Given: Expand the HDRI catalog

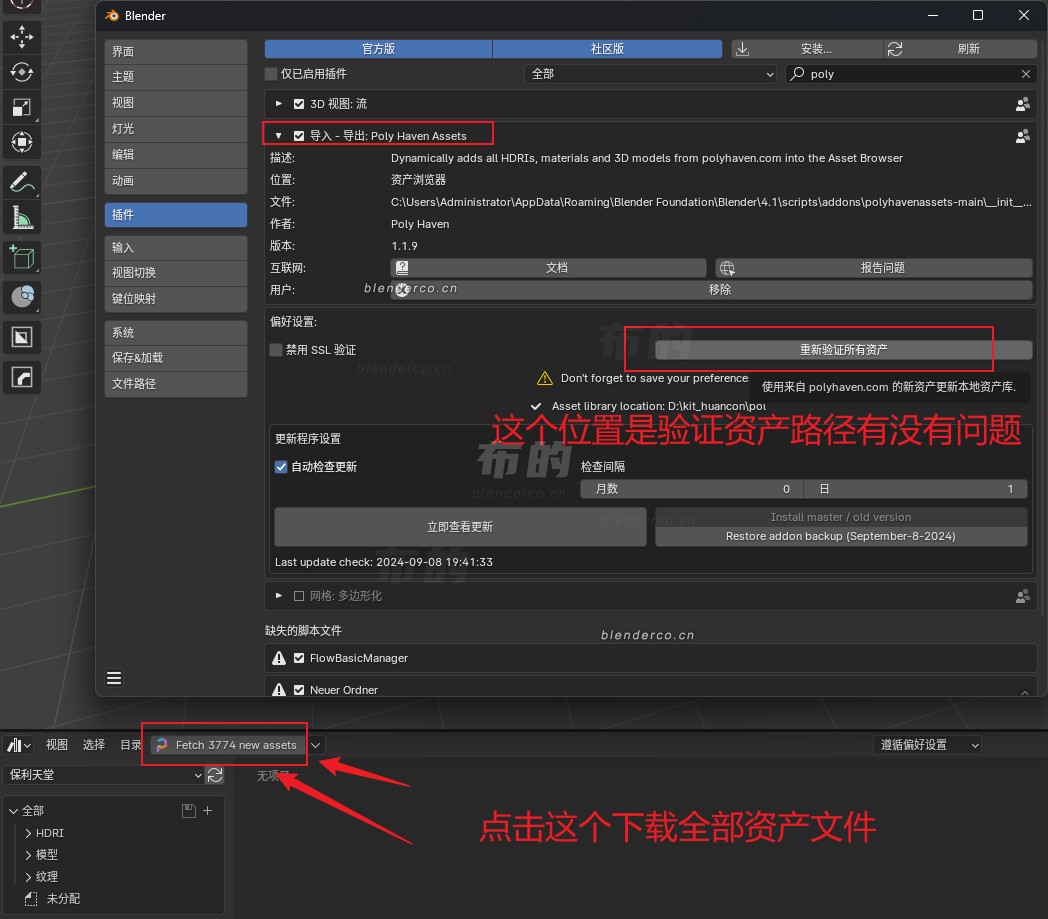Looking at the screenshot, I should (28, 833).
